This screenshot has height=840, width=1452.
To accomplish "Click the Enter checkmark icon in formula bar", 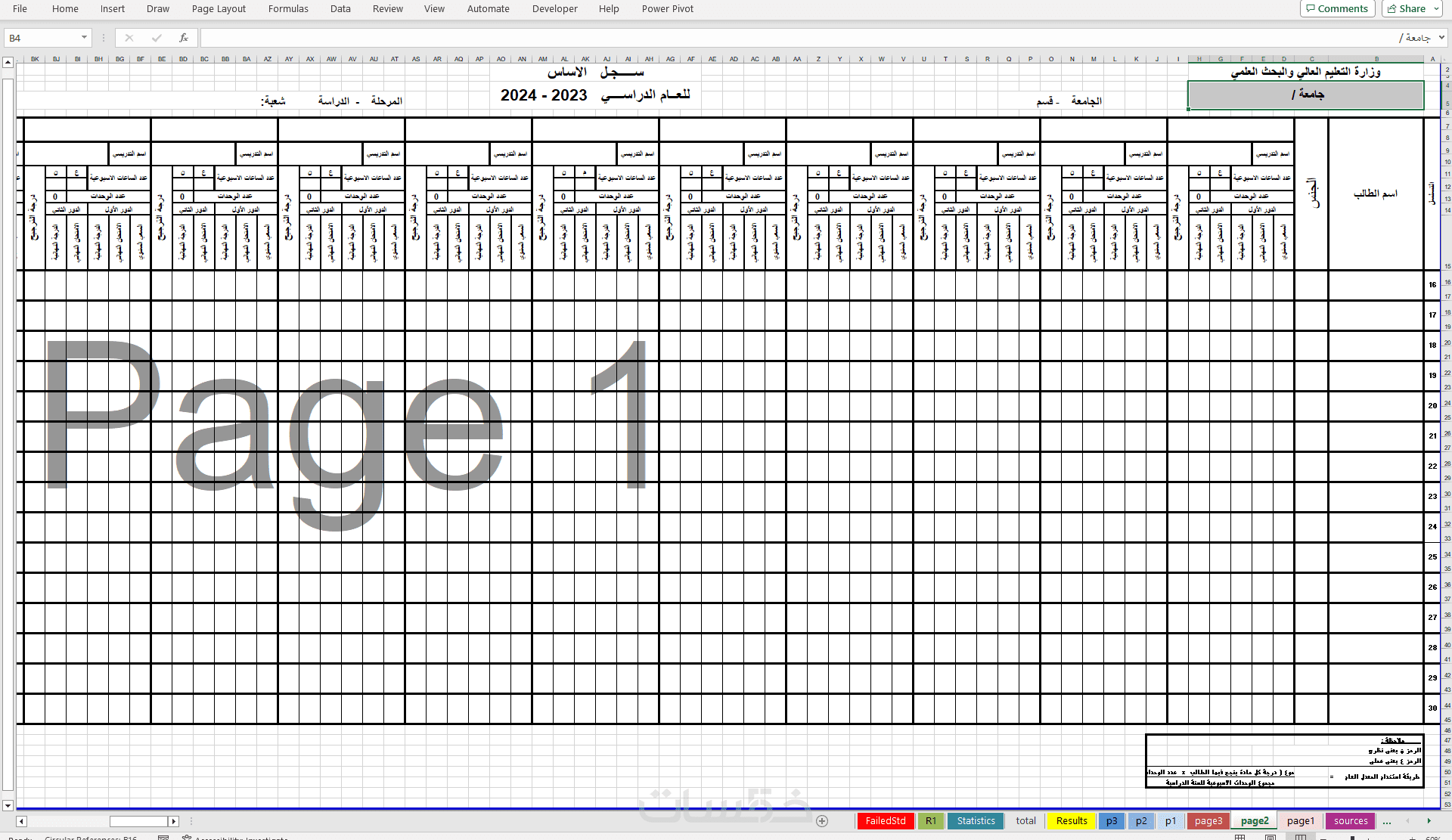I will point(157,38).
